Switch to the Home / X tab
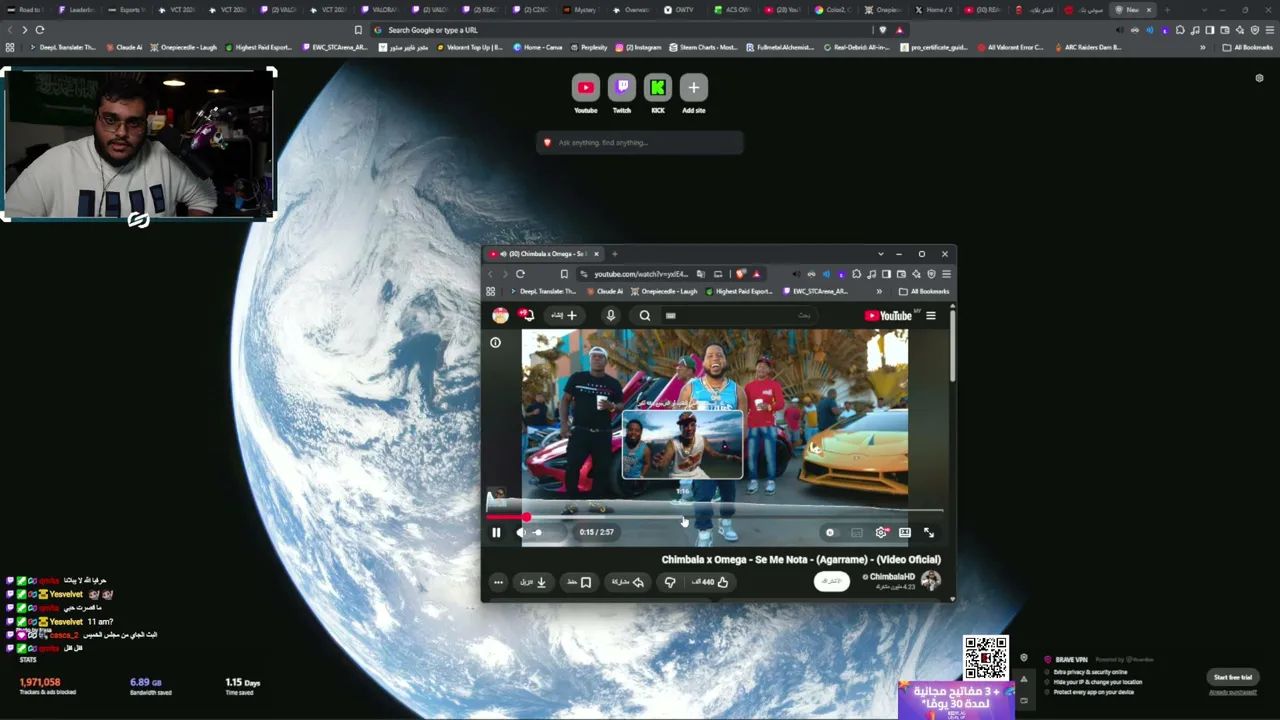This screenshot has height=720, width=1280. (x=933, y=10)
